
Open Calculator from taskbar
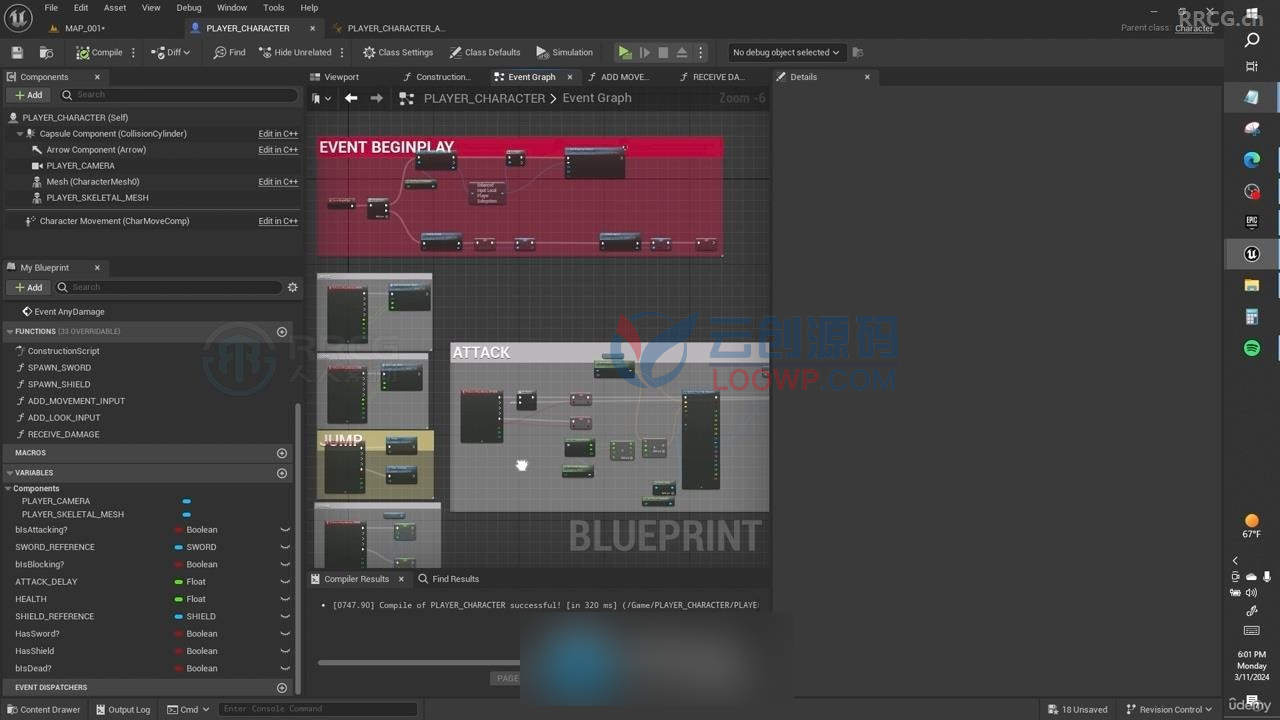1252,317
